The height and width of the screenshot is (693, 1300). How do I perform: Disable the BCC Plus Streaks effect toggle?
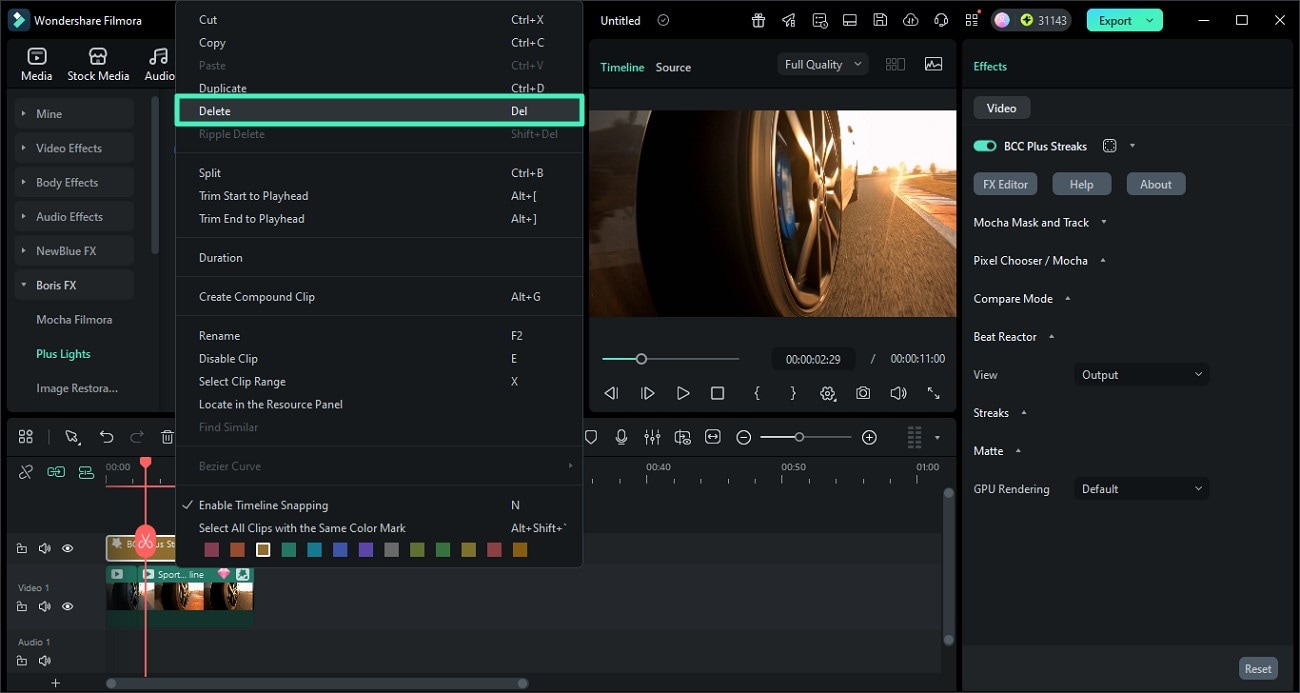click(983, 146)
